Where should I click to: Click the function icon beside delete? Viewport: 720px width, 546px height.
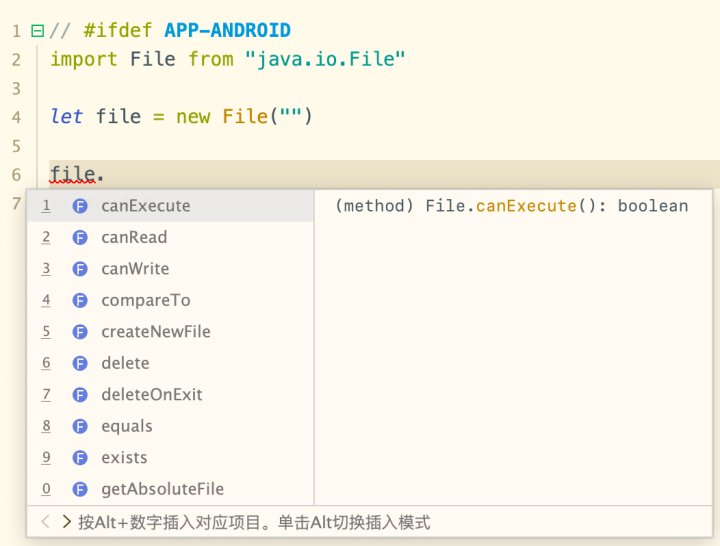[80, 363]
